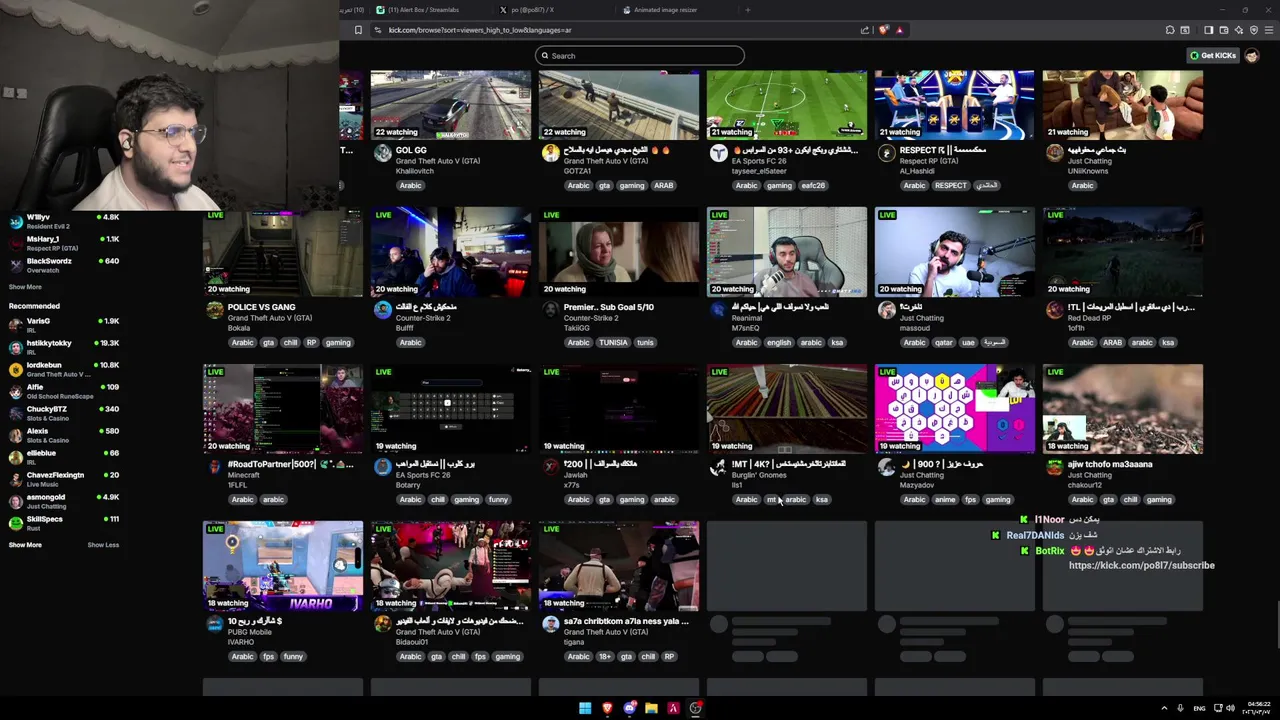
Task: Click avatar next to ajiw tchofo ma3aaana
Action: coord(1055,467)
